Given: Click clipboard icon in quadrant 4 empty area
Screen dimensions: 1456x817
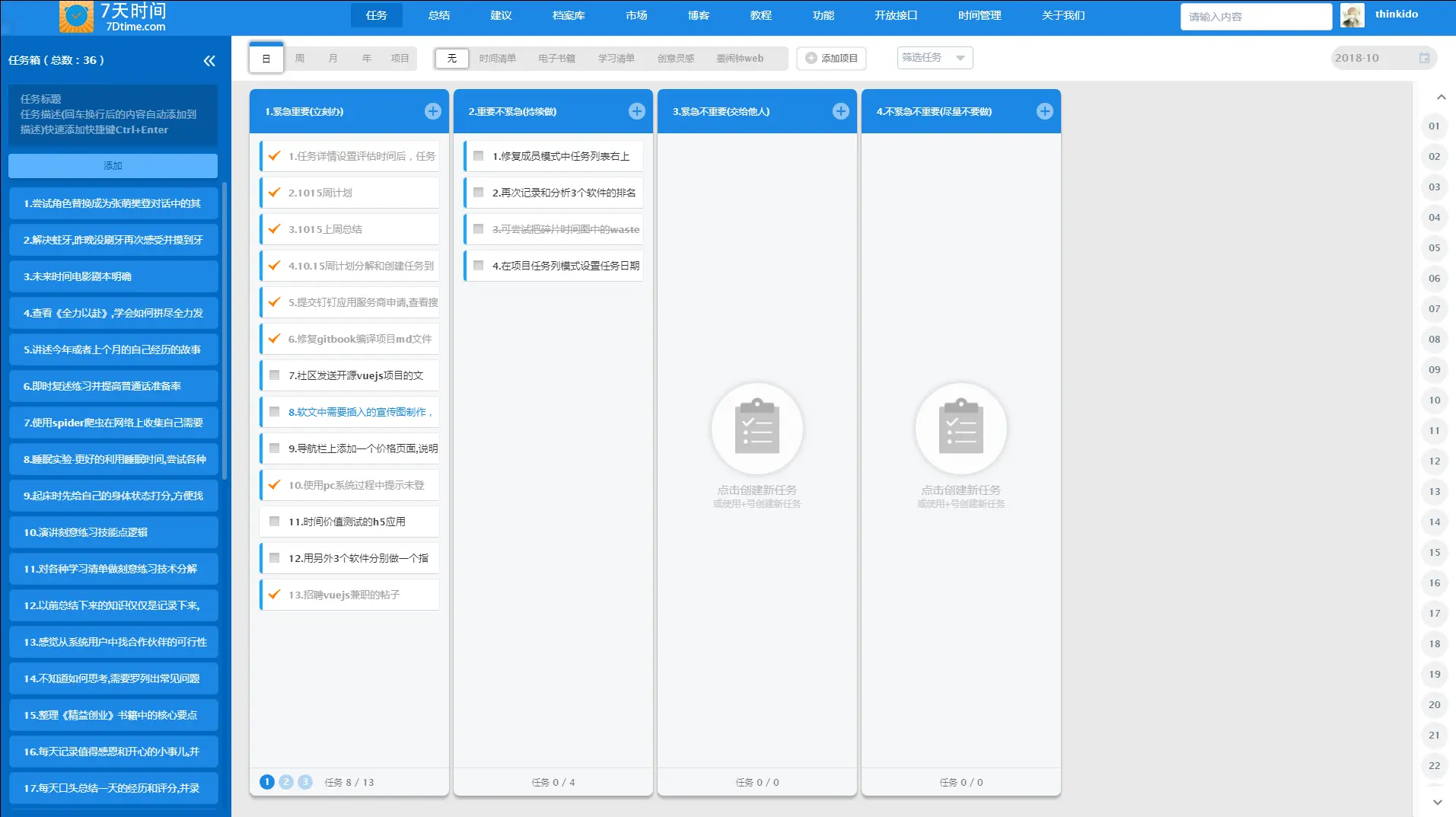Looking at the screenshot, I should (x=961, y=429).
